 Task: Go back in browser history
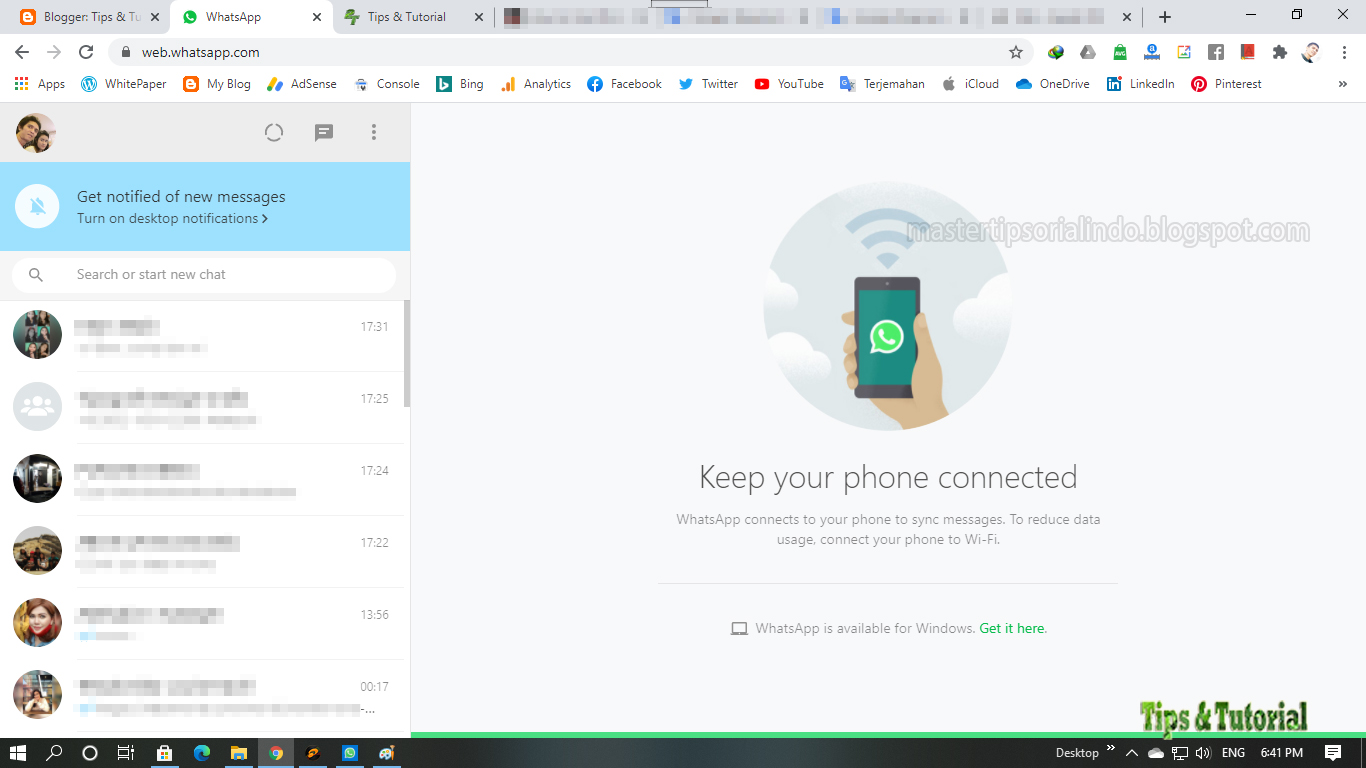[22, 52]
